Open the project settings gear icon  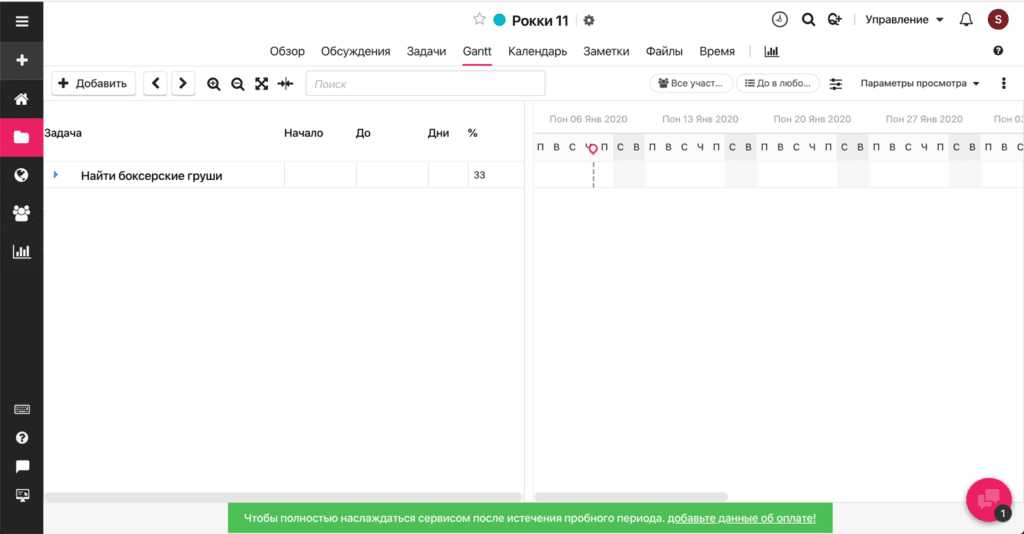pos(589,20)
